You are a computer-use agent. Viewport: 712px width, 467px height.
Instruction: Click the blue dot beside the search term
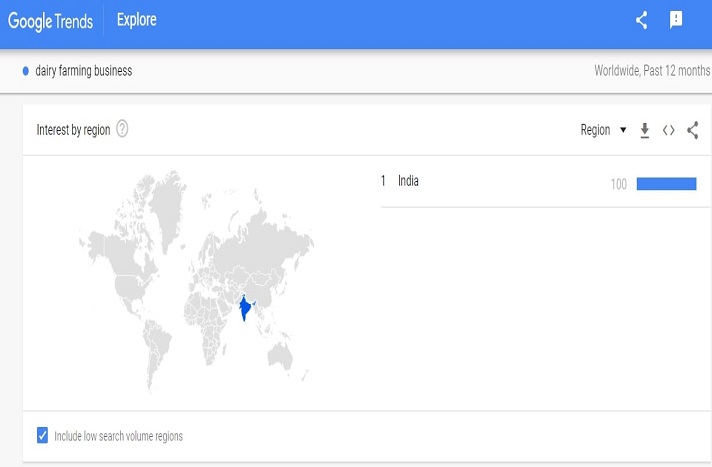26,71
